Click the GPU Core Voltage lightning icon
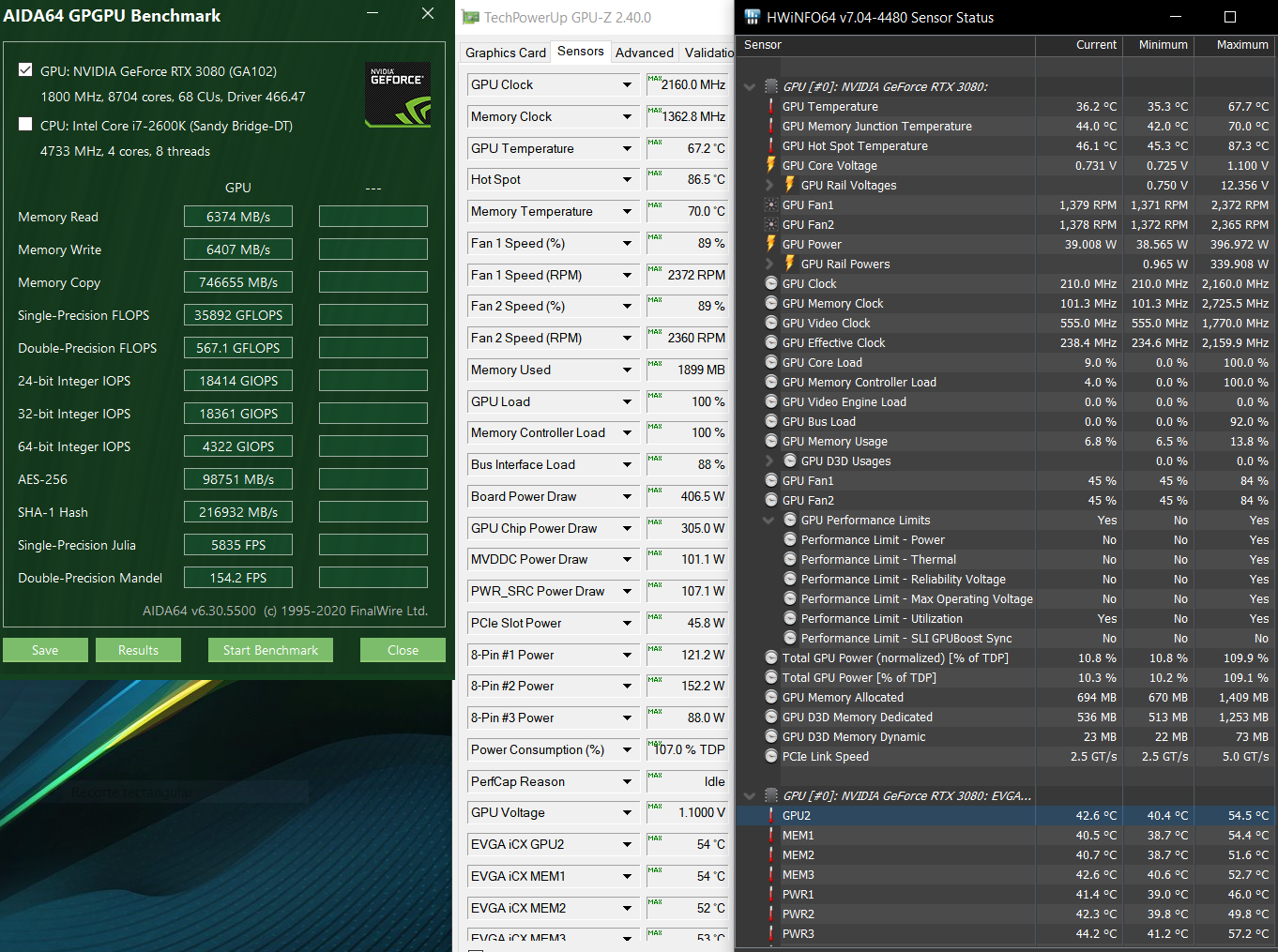The height and width of the screenshot is (952, 1278). (771, 166)
